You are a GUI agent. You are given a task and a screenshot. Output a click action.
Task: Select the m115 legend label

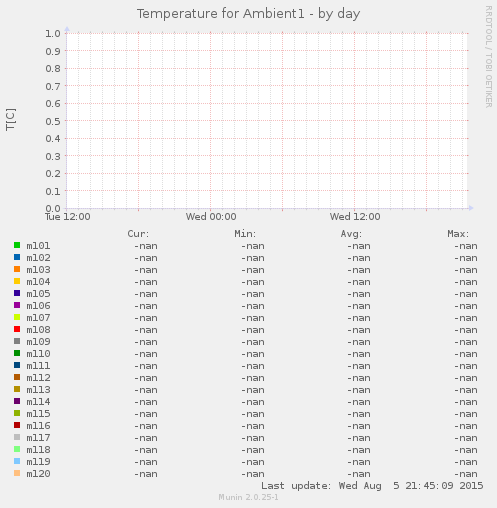(38, 414)
